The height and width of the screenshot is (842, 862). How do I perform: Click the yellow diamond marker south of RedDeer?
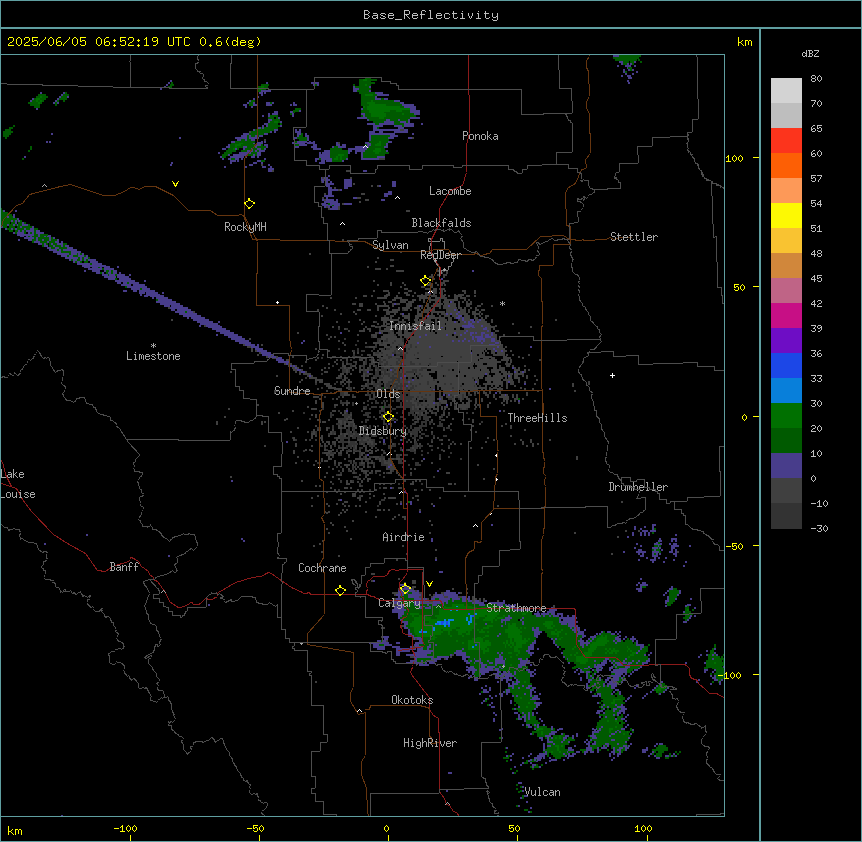(425, 281)
